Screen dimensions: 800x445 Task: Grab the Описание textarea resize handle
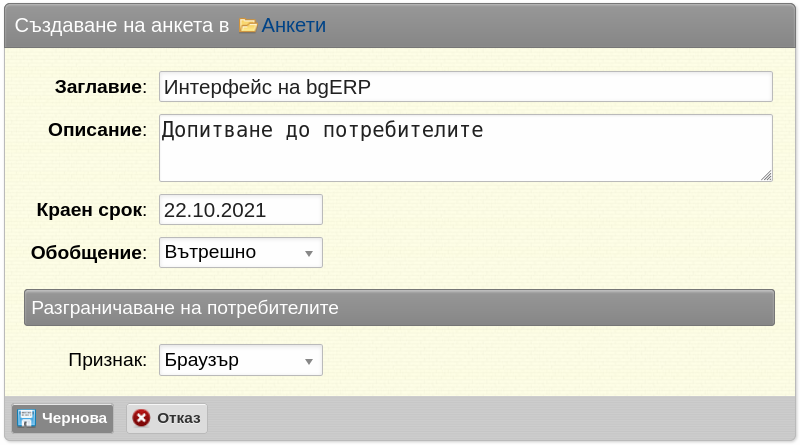(766, 176)
